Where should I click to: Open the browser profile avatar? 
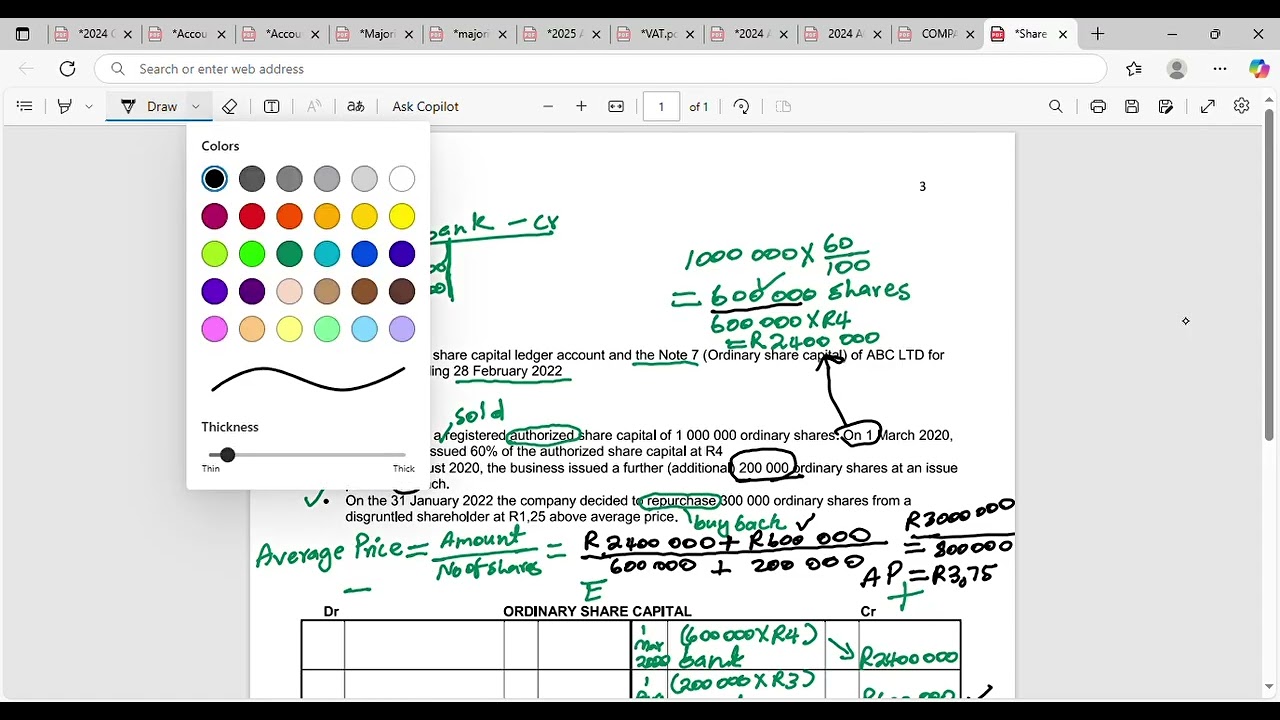1177,69
